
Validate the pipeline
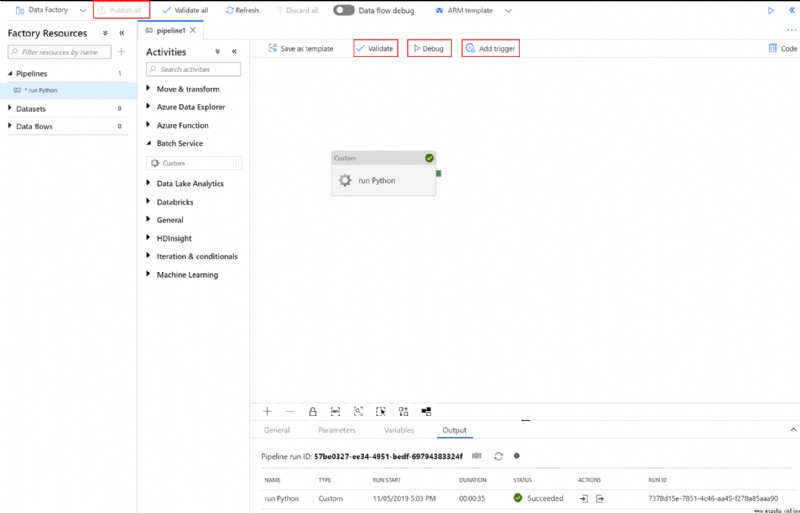pos(376,48)
